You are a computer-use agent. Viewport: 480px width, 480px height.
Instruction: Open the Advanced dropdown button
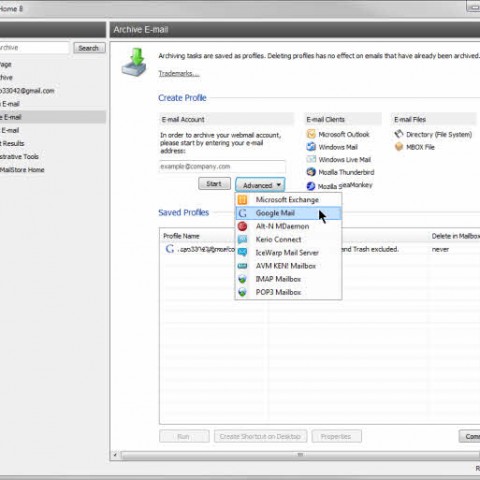click(x=260, y=185)
